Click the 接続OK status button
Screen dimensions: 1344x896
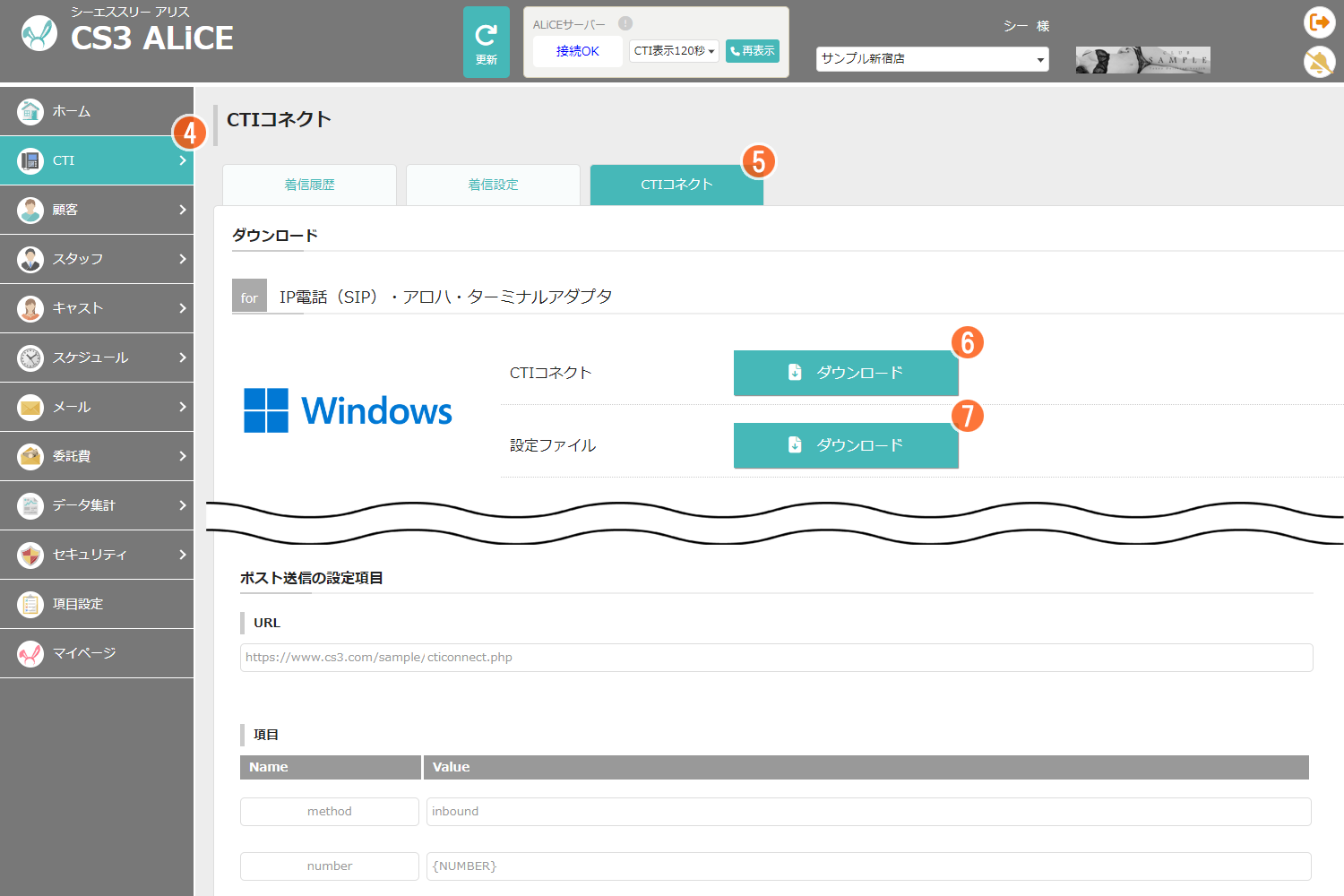click(577, 51)
